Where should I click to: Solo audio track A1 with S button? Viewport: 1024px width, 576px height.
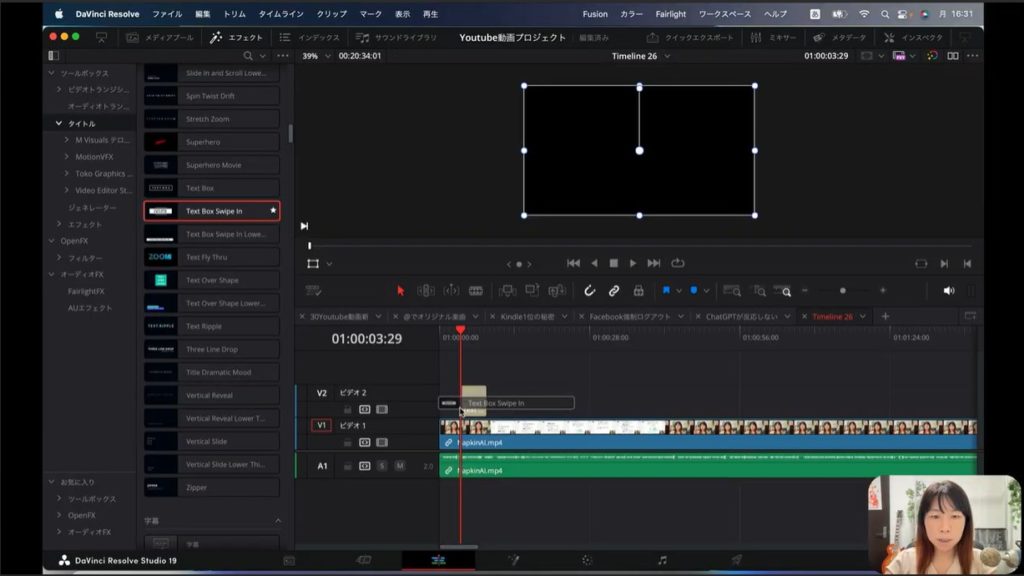click(x=382, y=466)
